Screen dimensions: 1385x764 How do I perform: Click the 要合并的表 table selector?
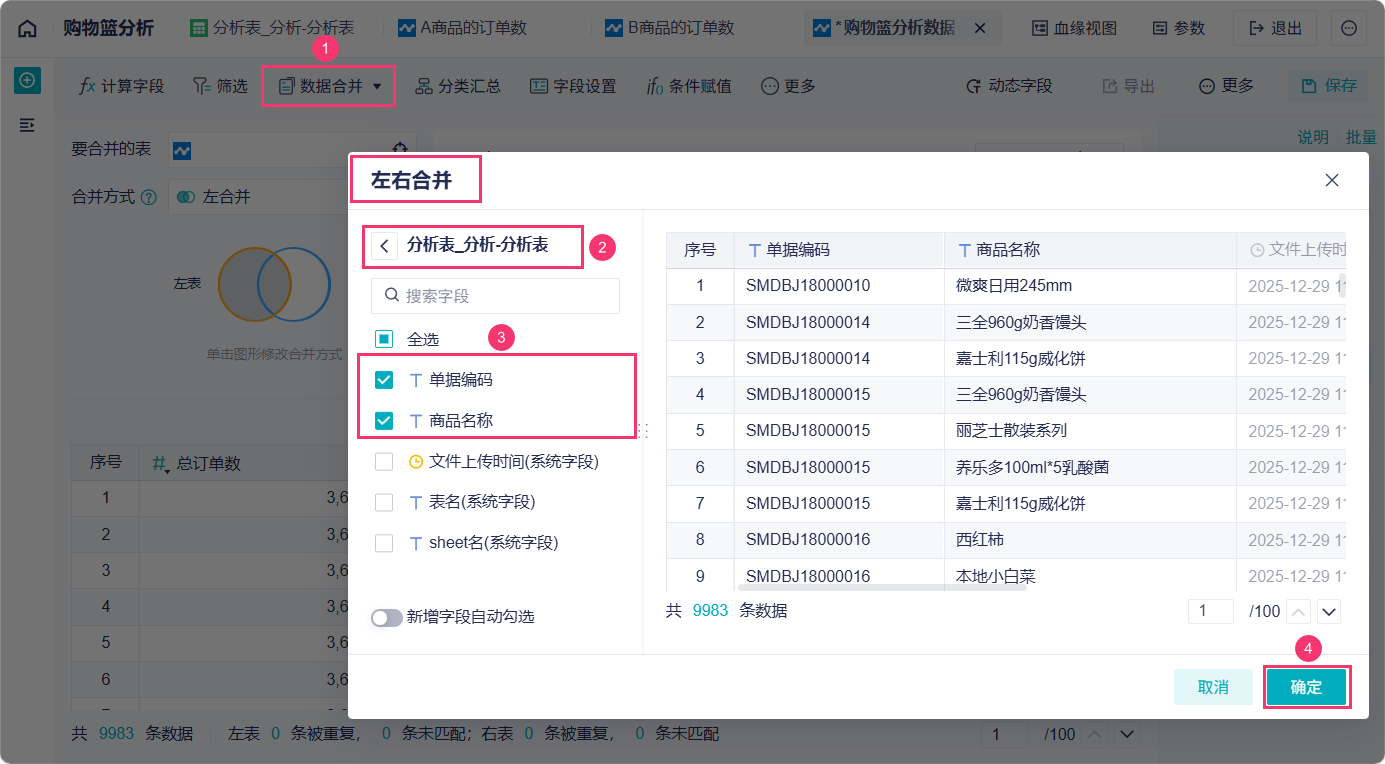coord(293,150)
